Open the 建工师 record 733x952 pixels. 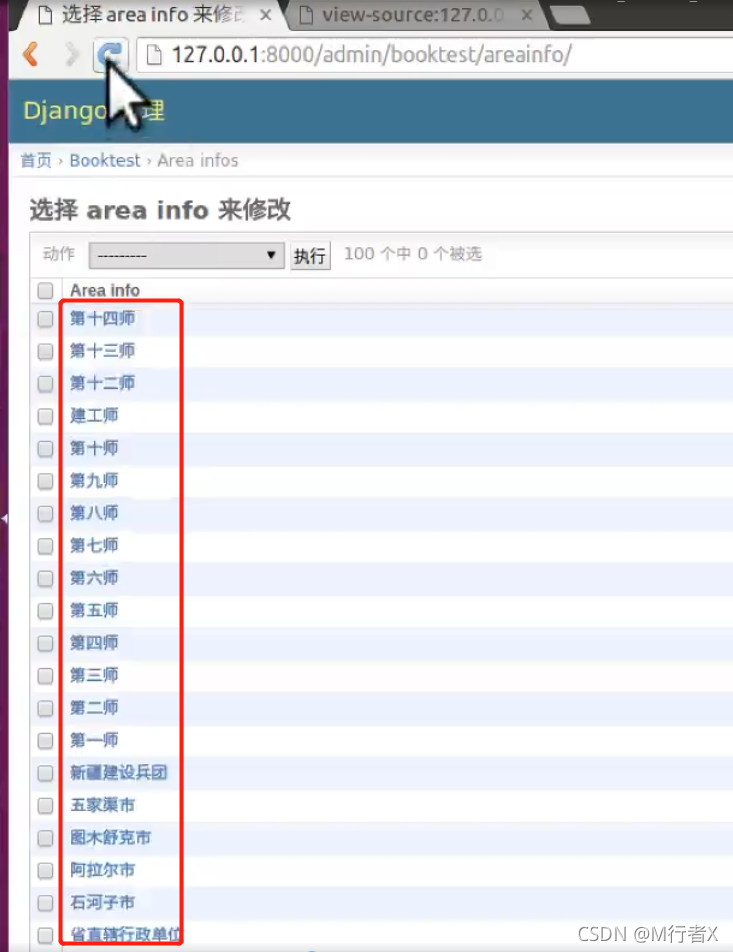click(x=94, y=415)
